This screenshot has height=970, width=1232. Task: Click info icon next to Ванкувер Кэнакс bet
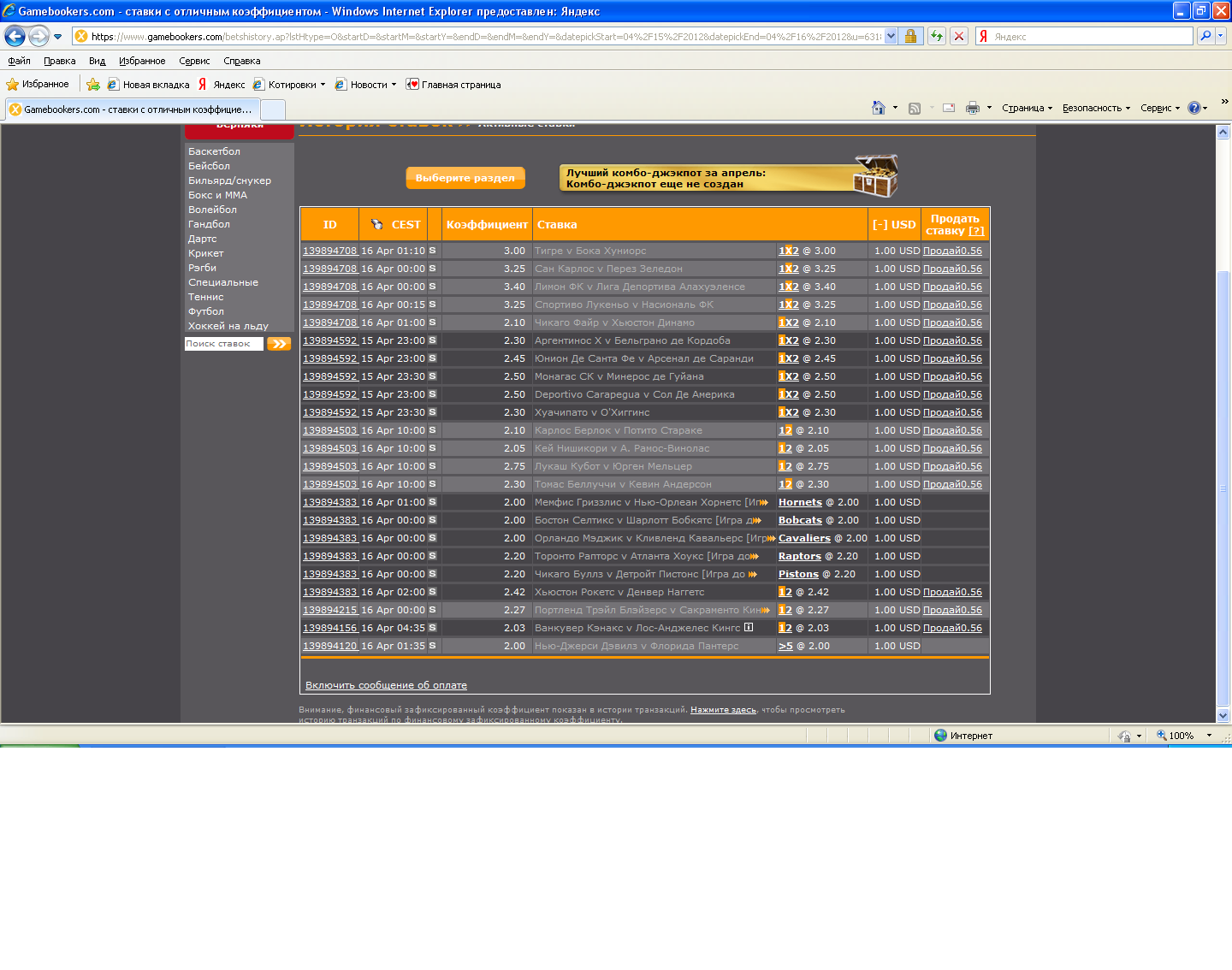749,628
